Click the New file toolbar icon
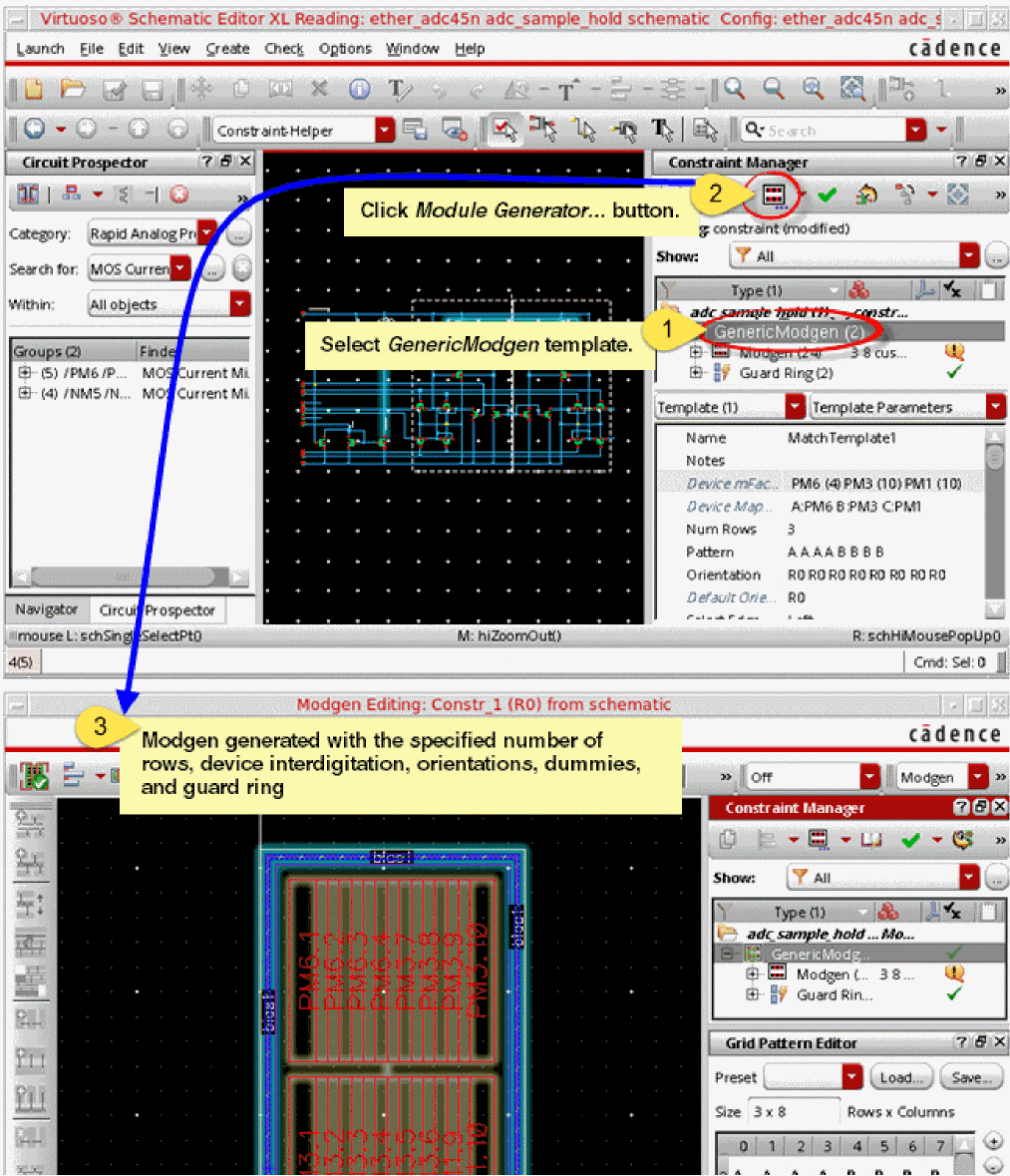 34,90
